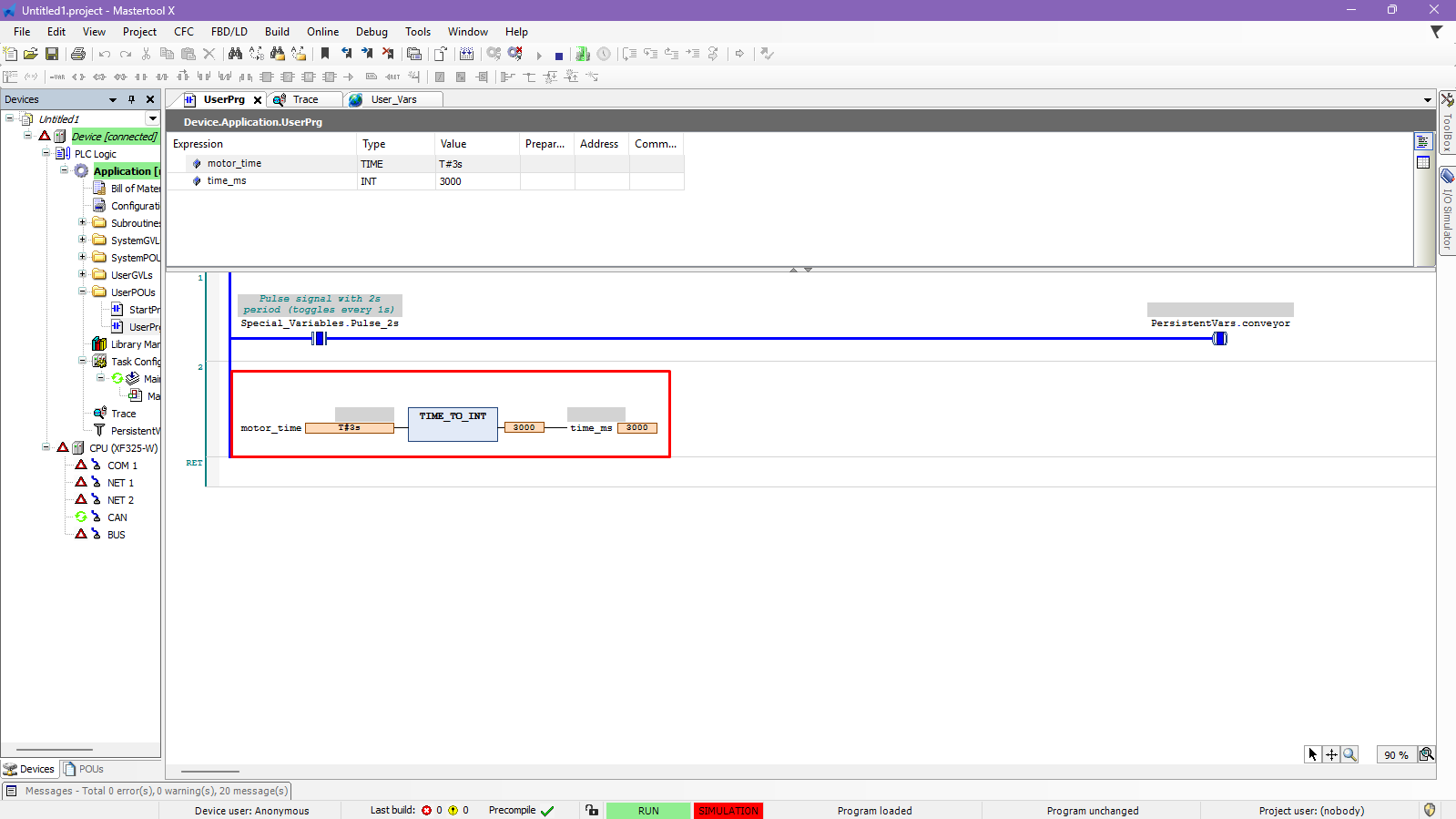Click the 90 % zoom level field
This screenshot has height=819, width=1456.
coord(1395,754)
